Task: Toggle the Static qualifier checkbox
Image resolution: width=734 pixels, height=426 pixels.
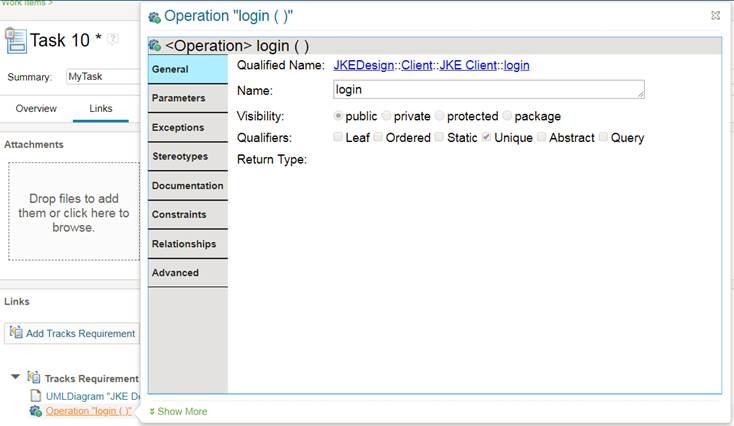Action: [x=439, y=137]
